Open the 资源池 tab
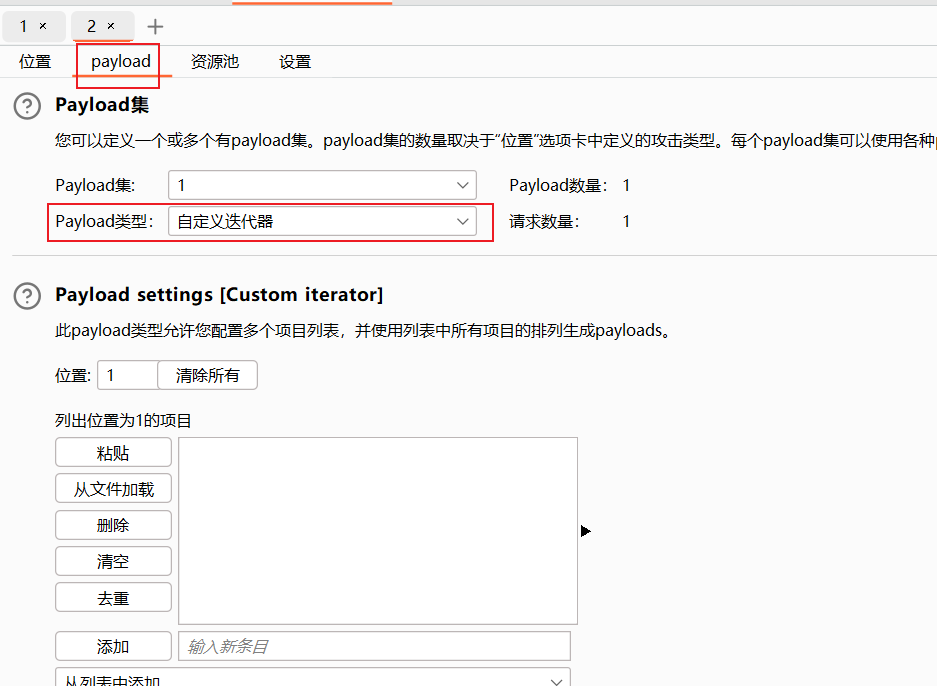The height and width of the screenshot is (686, 937). pos(215,62)
